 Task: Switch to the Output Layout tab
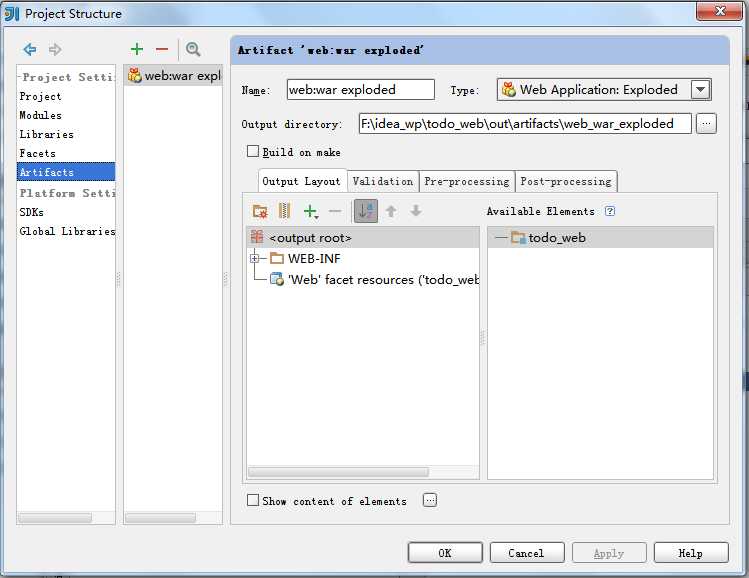tap(301, 181)
